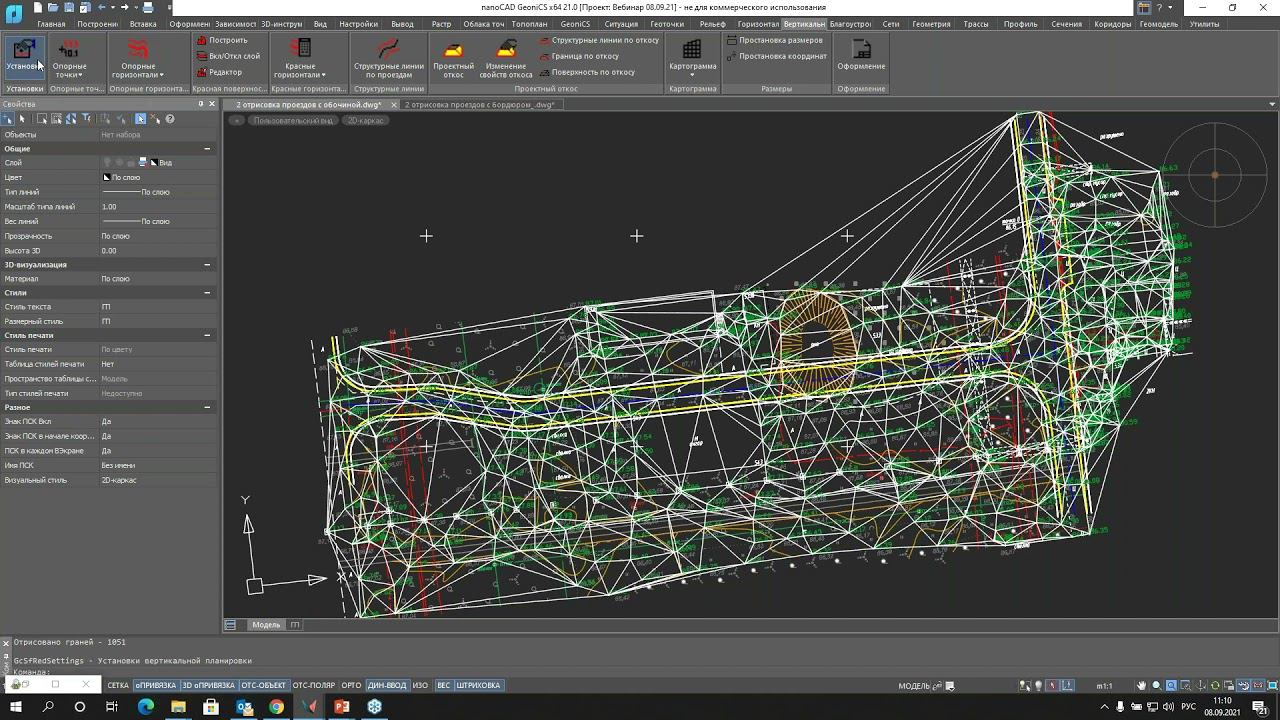The height and width of the screenshot is (720, 1280).
Task: Open the Рельеф ribbon tab
Action: click(x=712, y=24)
